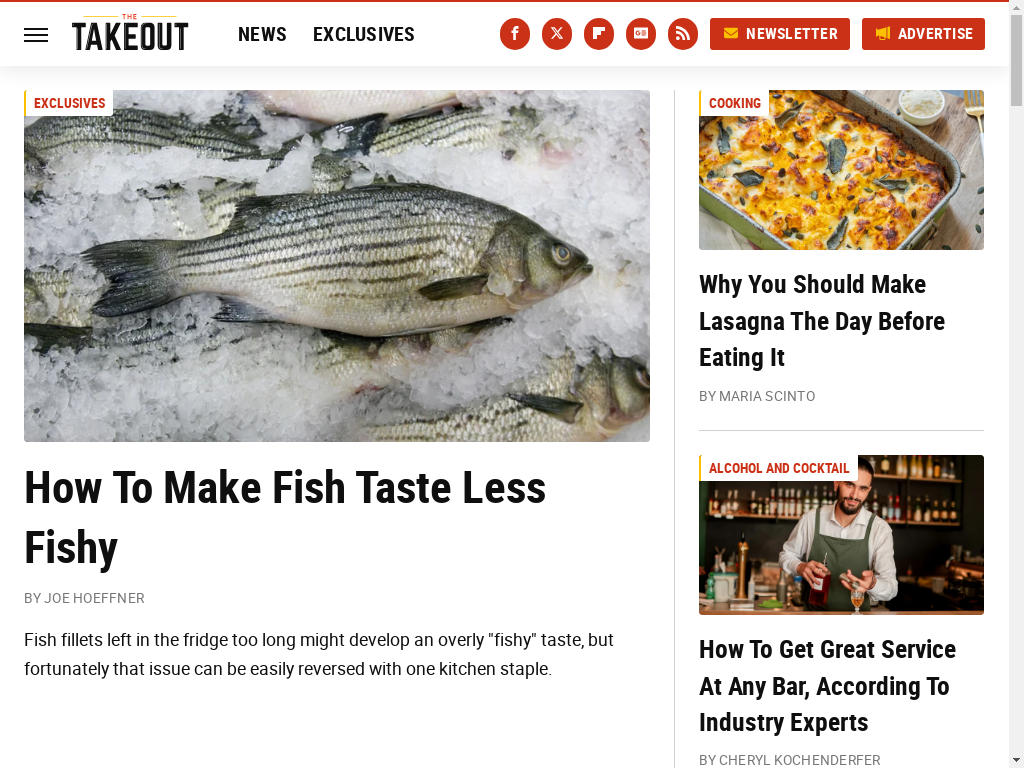1024x768 pixels.
Task: Click the Advertise button
Action: [x=923, y=33]
